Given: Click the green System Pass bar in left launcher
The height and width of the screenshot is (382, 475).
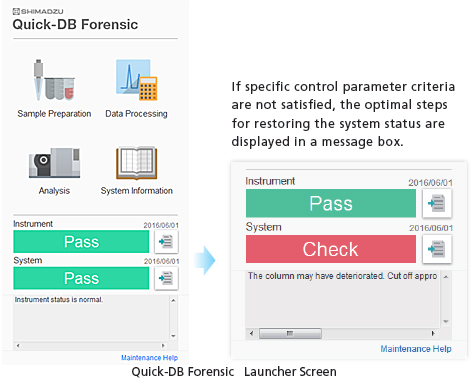Looking at the screenshot, I should (x=81, y=278).
